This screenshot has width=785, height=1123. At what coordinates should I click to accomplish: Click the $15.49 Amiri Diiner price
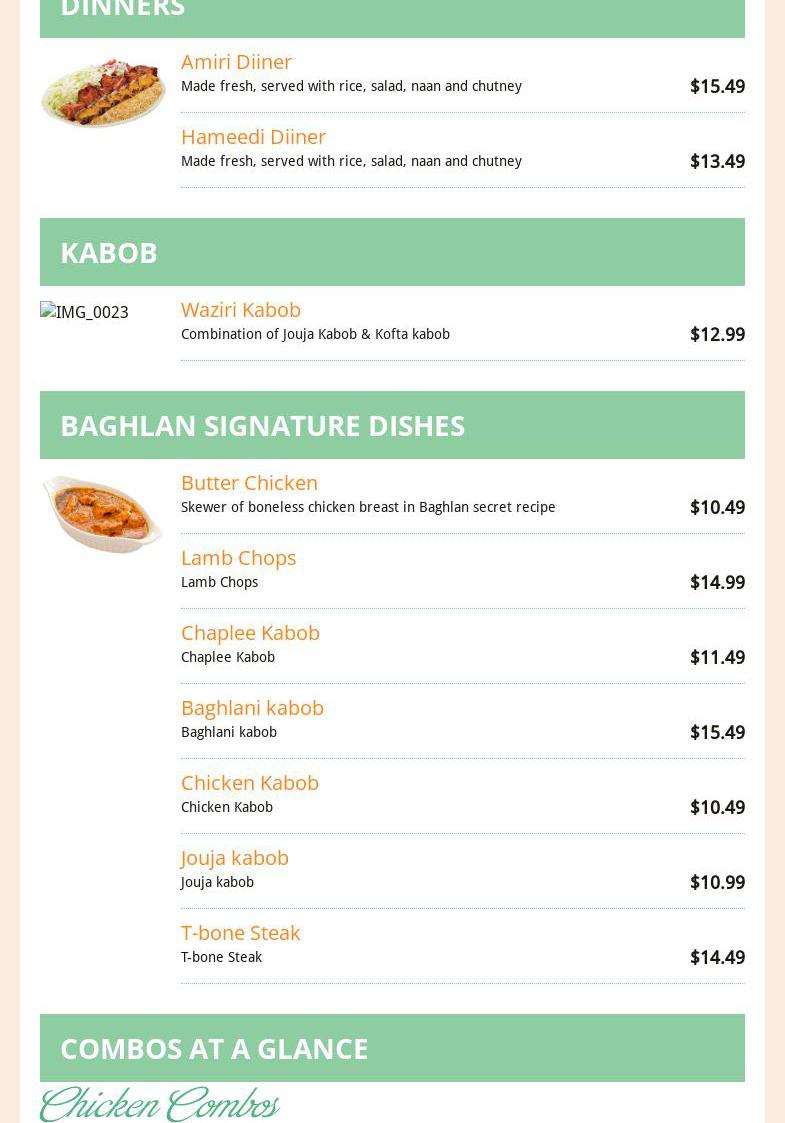pyautogui.click(x=717, y=87)
